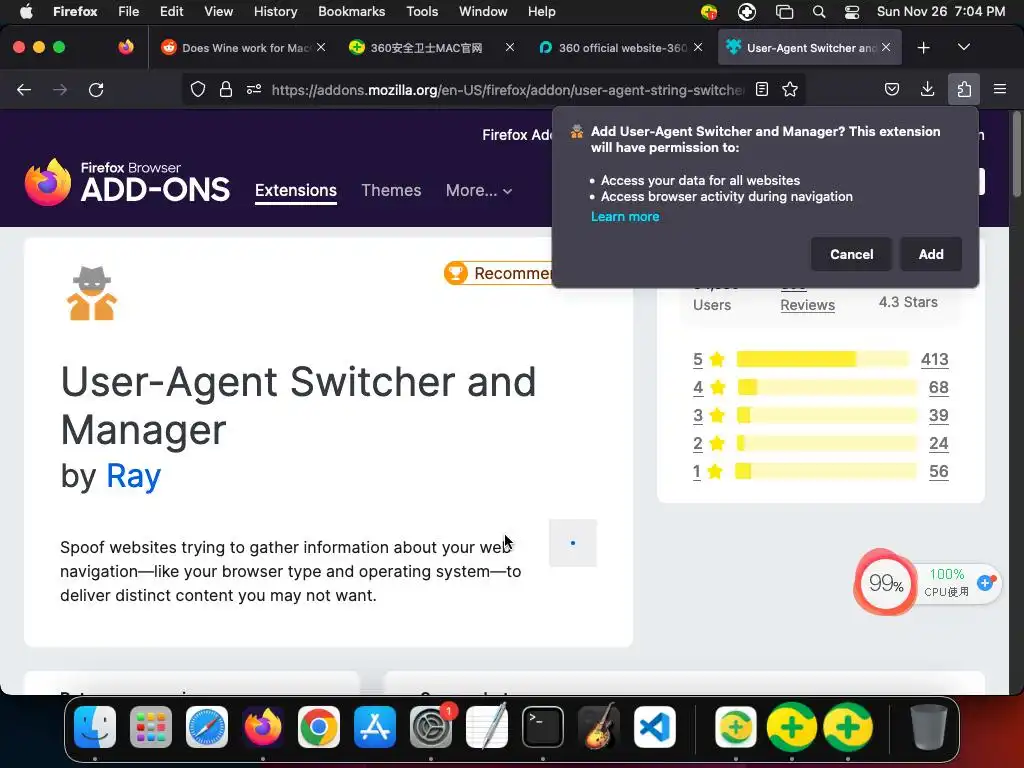Click the User-Agent Switcher addon icon
The image size is (1024, 768).
92,293
